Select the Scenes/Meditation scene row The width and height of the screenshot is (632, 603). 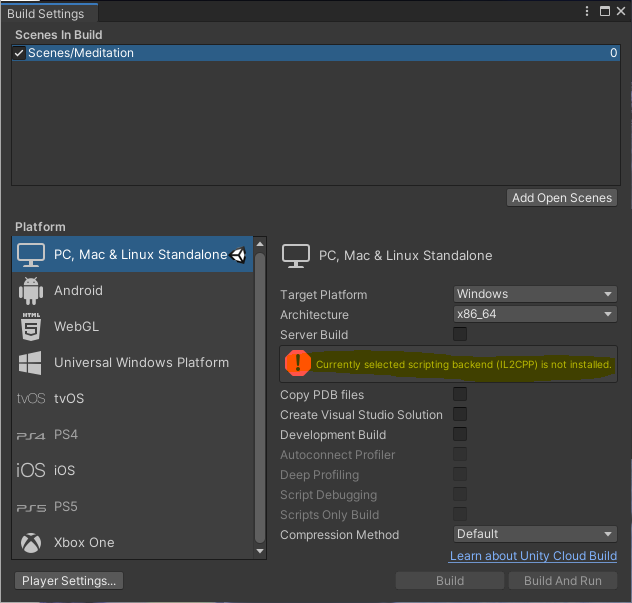(x=316, y=53)
